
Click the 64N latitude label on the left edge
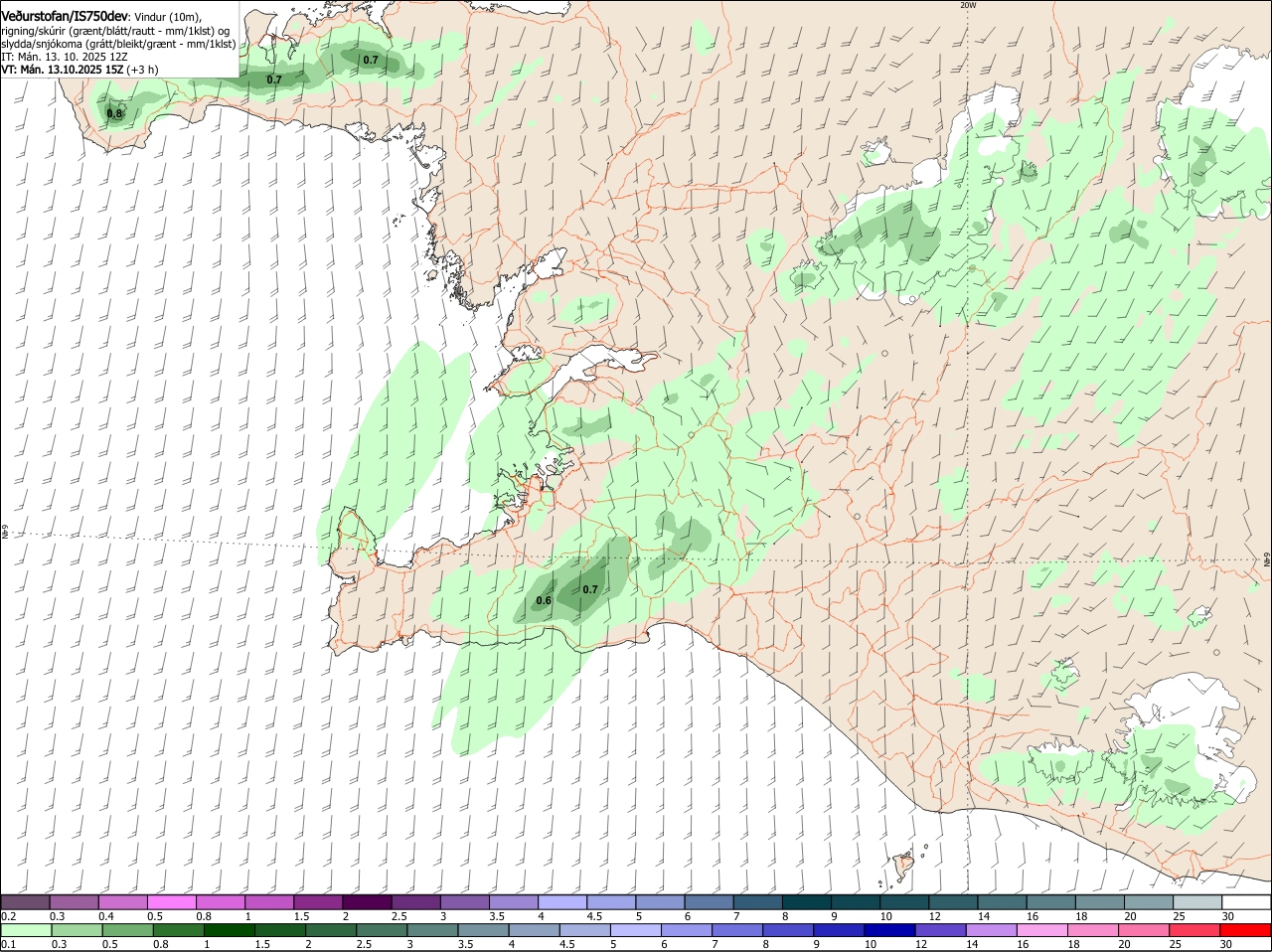[x=5, y=533]
